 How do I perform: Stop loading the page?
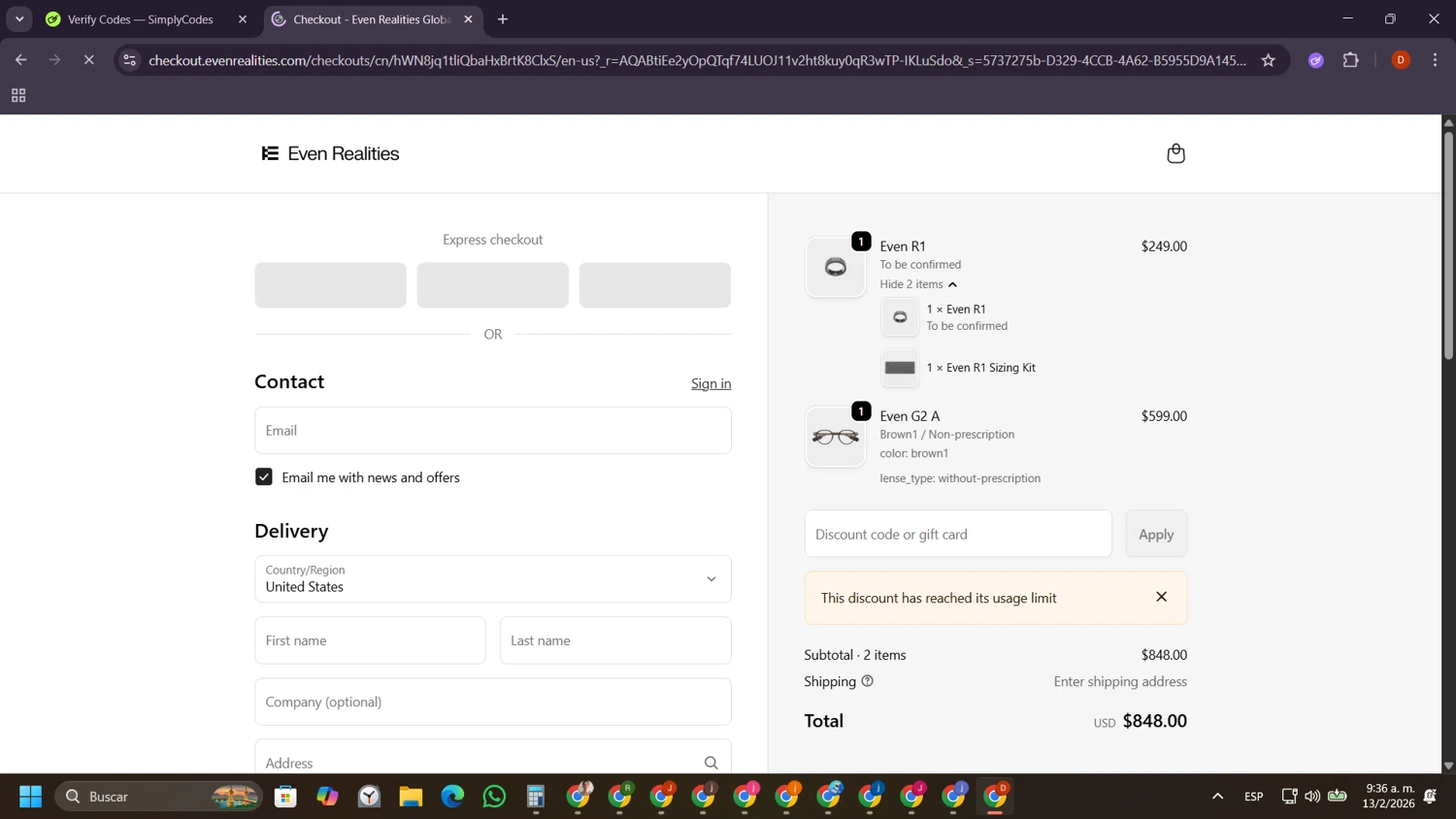(x=88, y=60)
